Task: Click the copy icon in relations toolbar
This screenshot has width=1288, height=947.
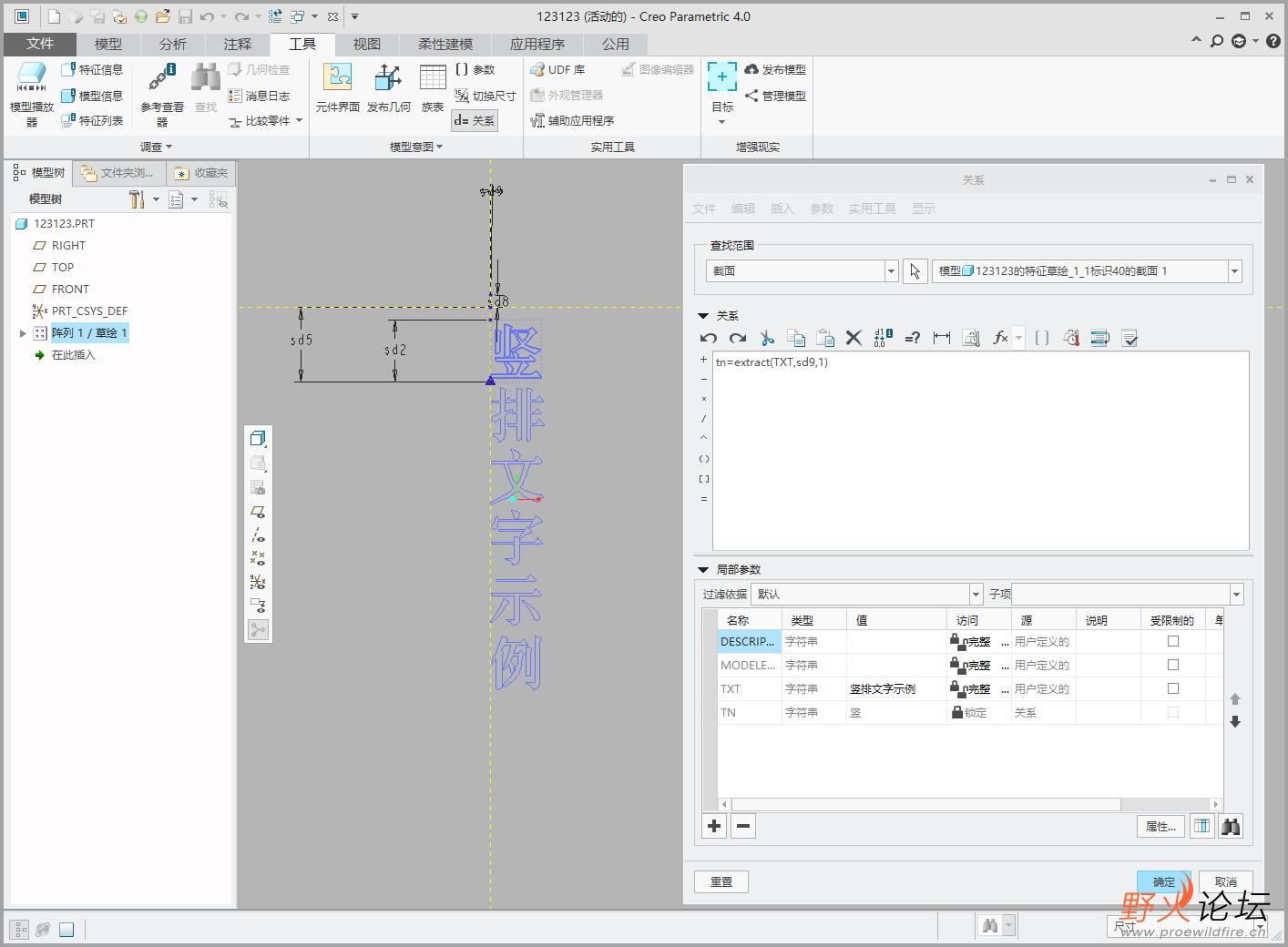Action: tap(796, 338)
